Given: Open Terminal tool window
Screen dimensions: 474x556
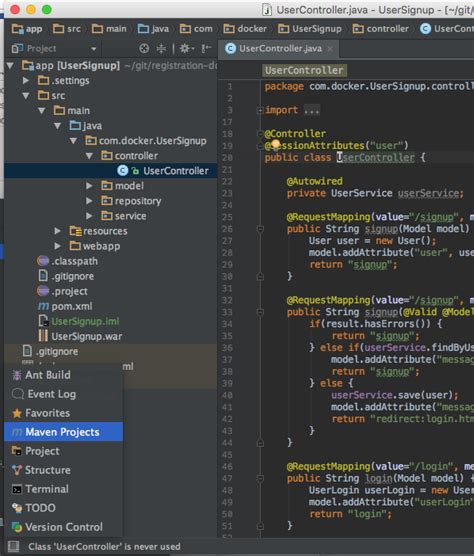Looking at the screenshot, I should [x=63, y=489].
